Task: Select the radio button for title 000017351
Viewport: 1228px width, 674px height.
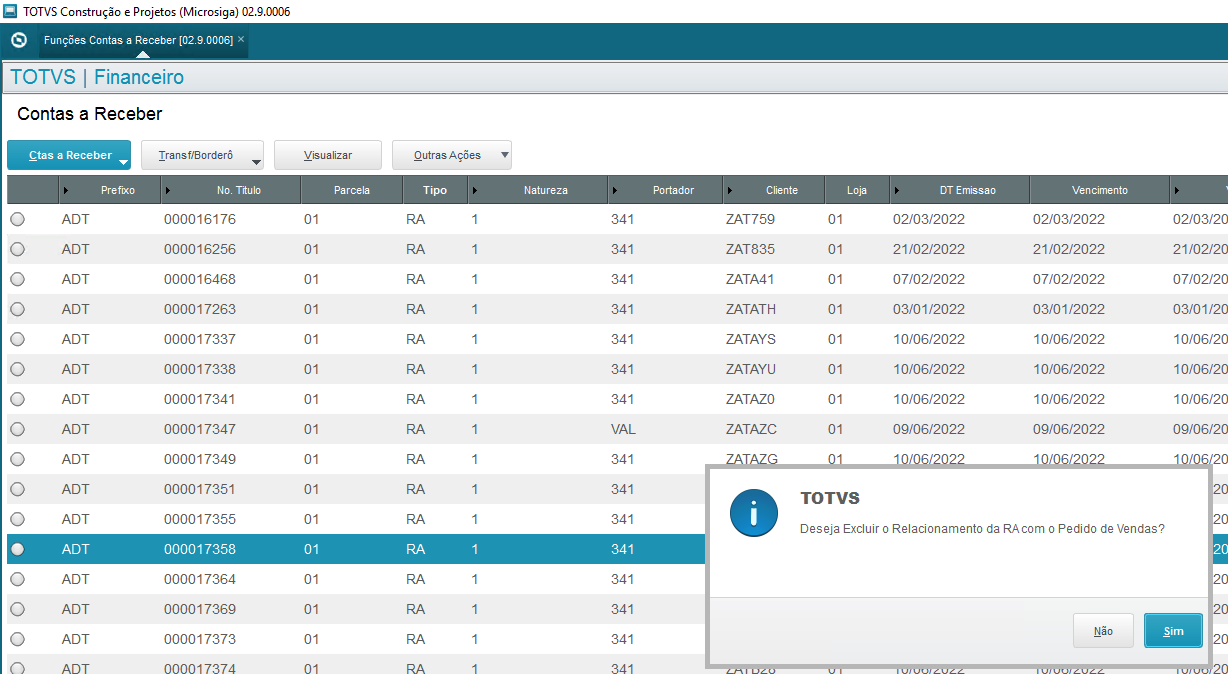Action: click(x=18, y=489)
